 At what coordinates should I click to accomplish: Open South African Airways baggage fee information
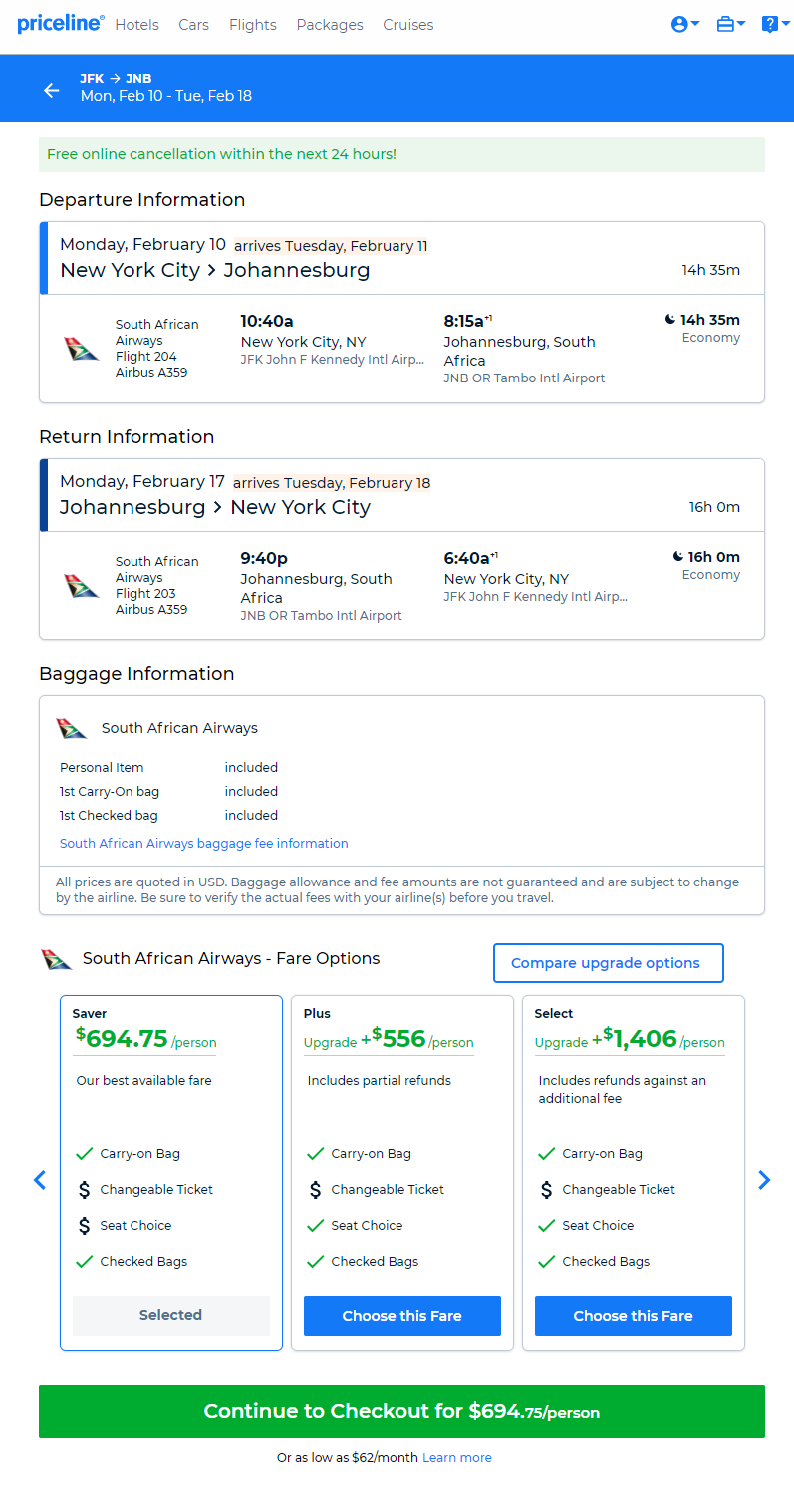click(204, 843)
